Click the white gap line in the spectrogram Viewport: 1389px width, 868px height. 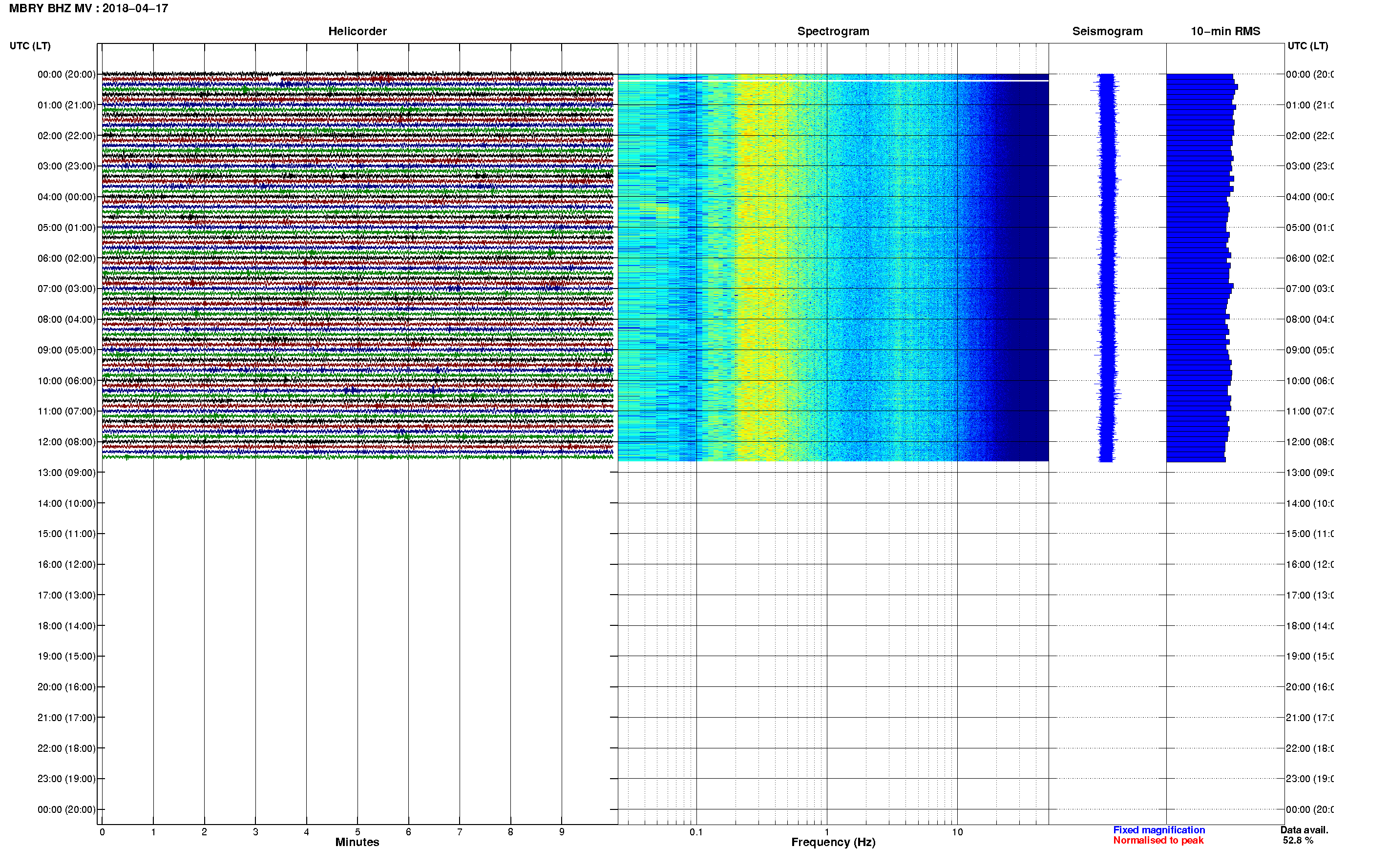(833, 81)
